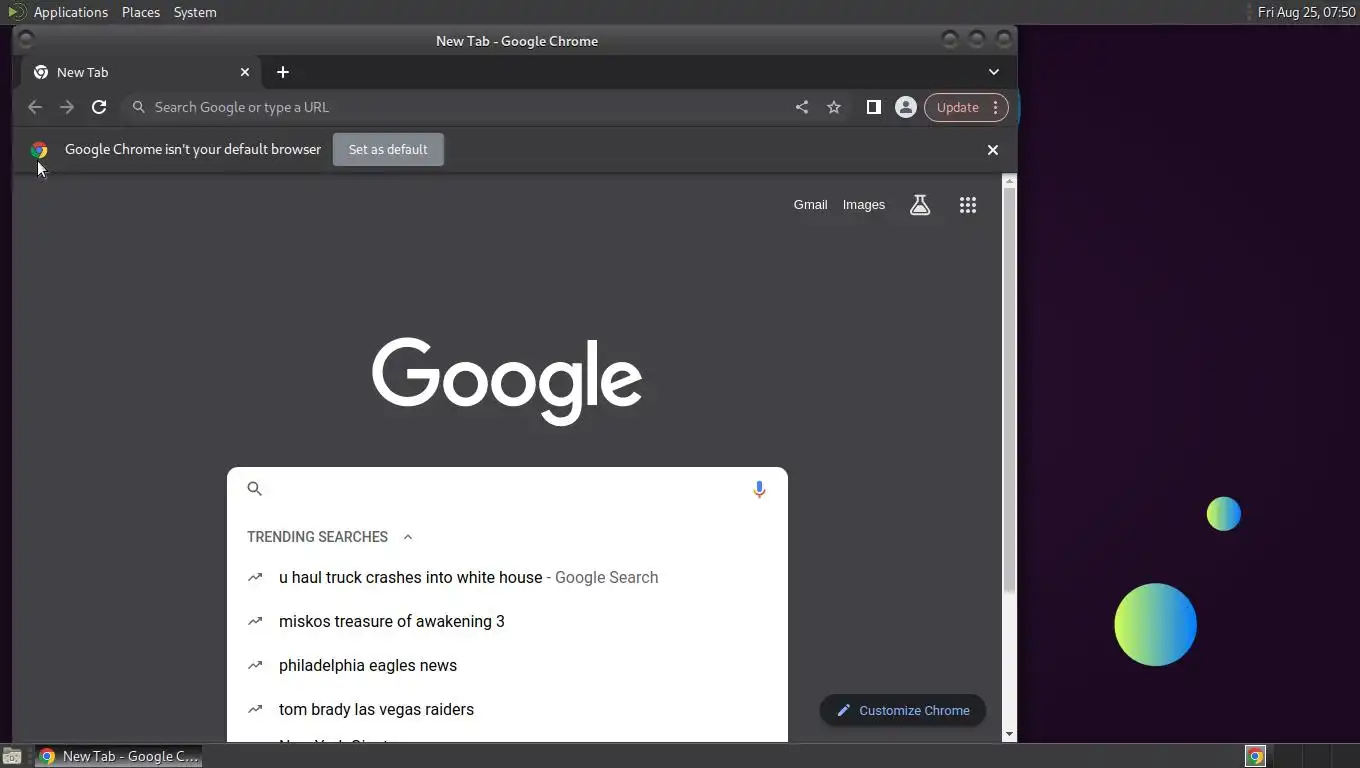Close the New Tab tab
This screenshot has height=768, width=1360.
pyautogui.click(x=245, y=72)
